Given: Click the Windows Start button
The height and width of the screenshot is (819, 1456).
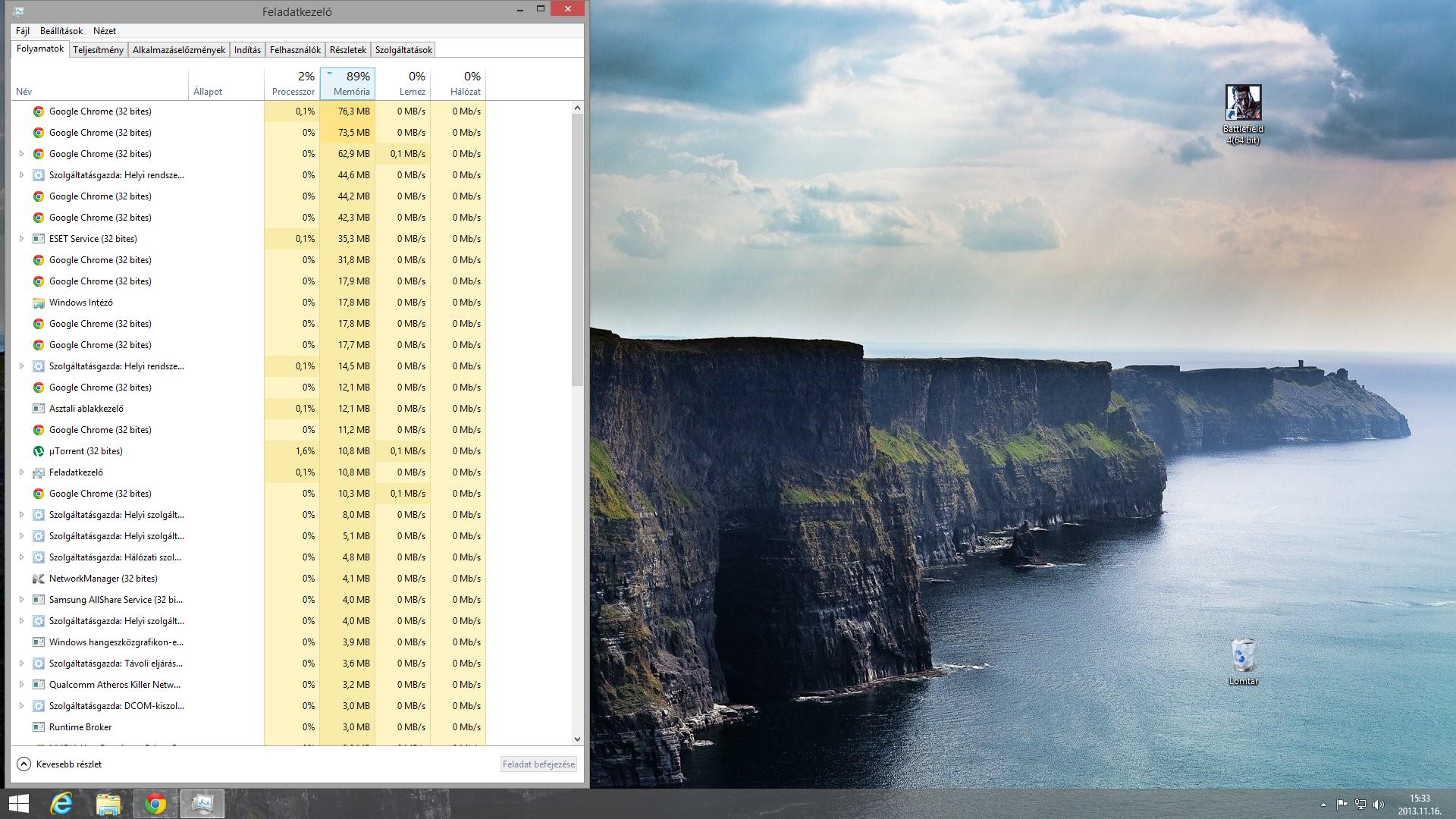Looking at the screenshot, I should pos(18,804).
